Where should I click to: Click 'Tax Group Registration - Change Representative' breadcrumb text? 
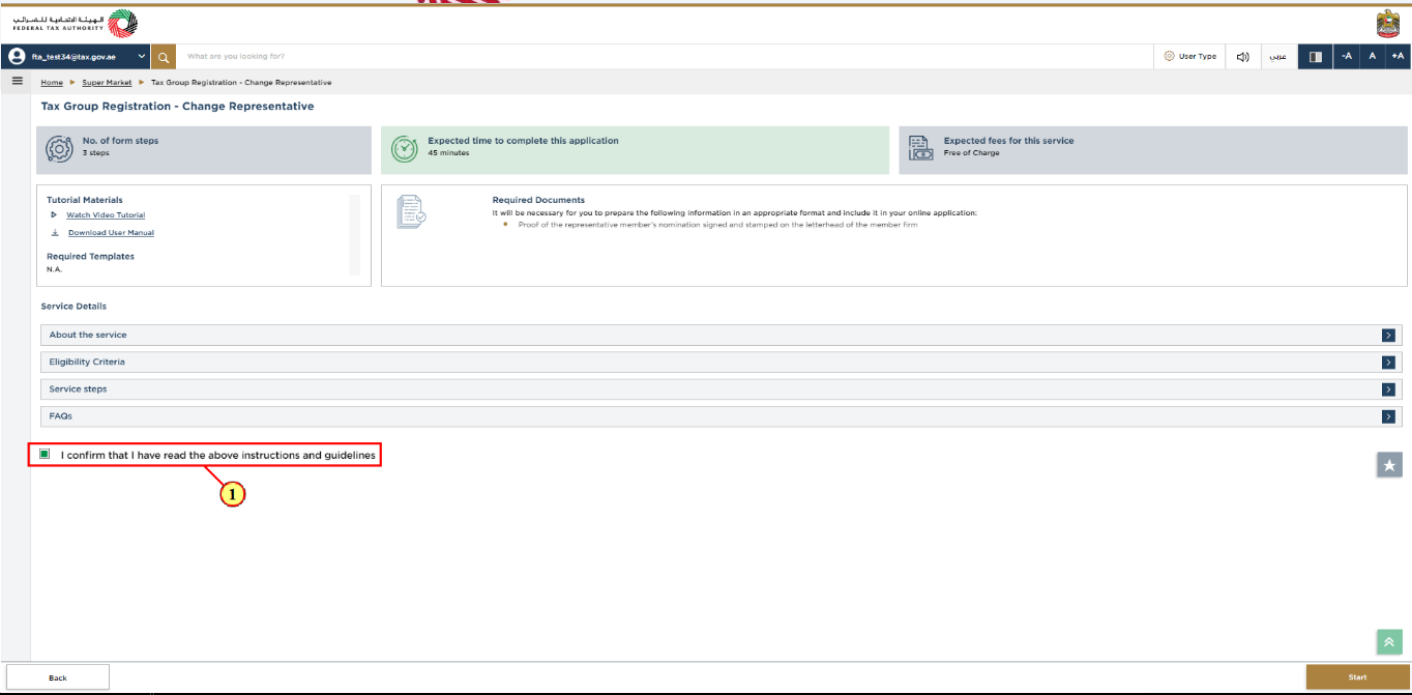pyautogui.click(x=241, y=83)
